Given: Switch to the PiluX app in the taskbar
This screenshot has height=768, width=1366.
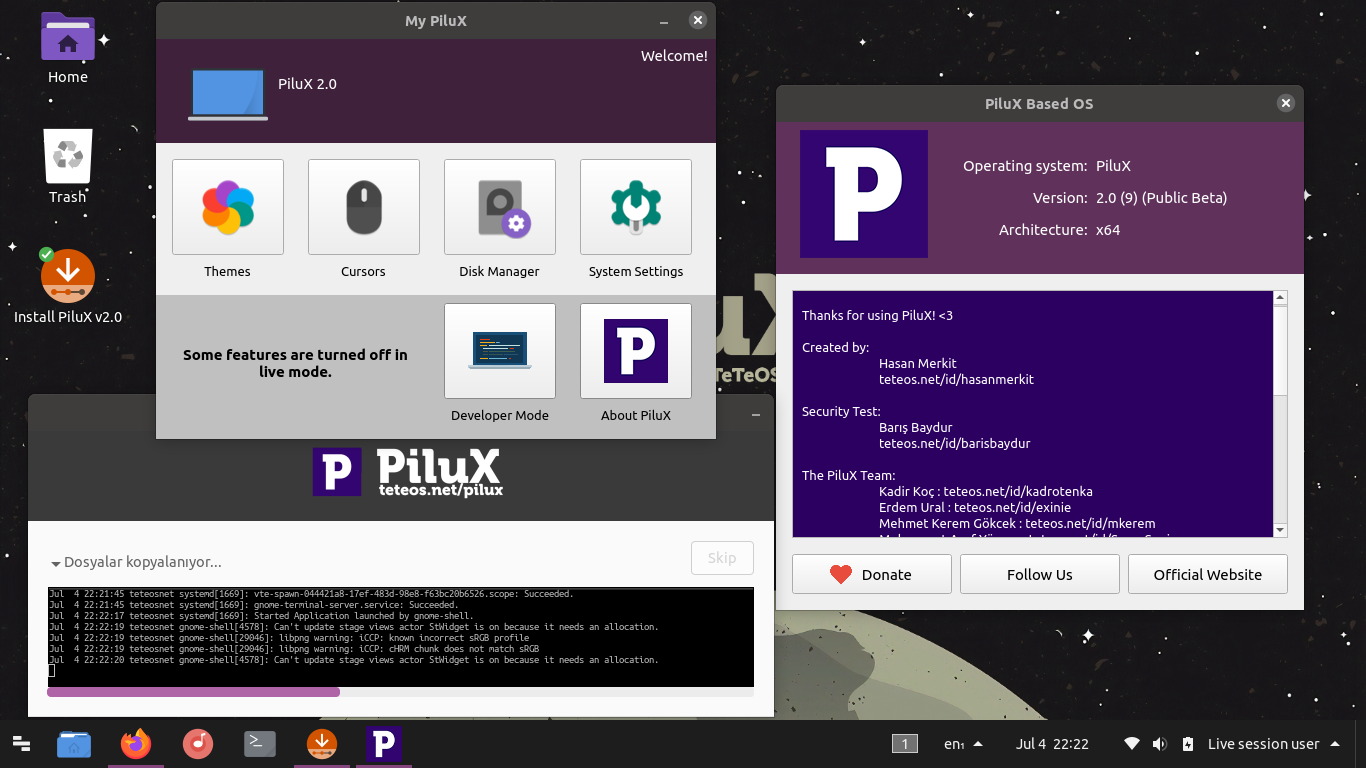Looking at the screenshot, I should pyautogui.click(x=384, y=743).
